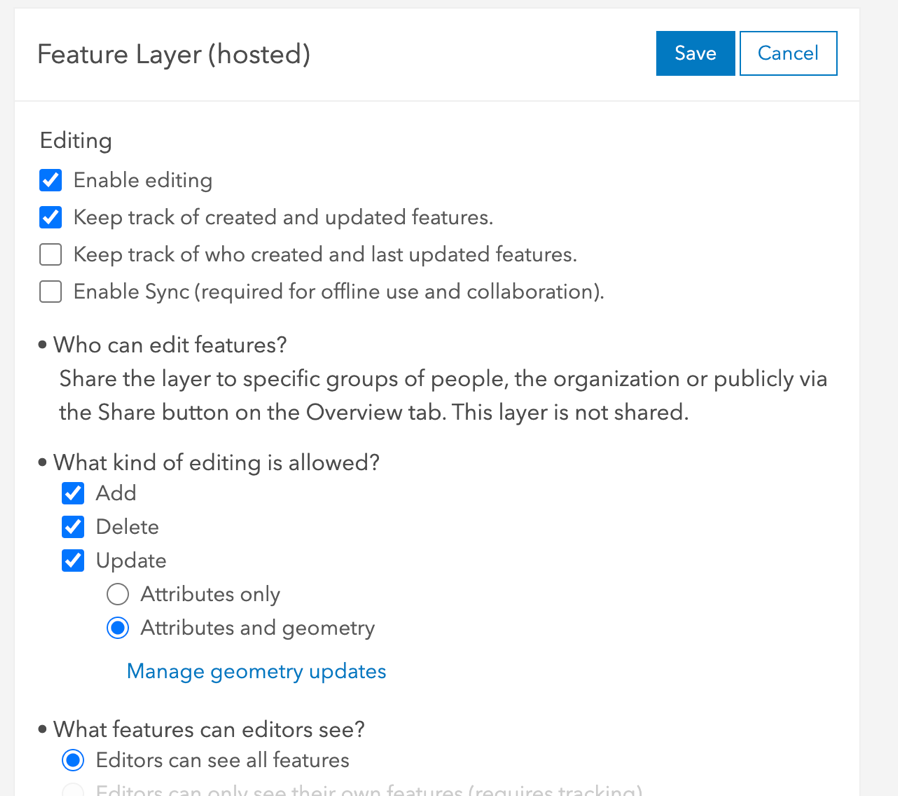Click the Editing section label
898x796 pixels.
pyautogui.click(x=75, y=141)
